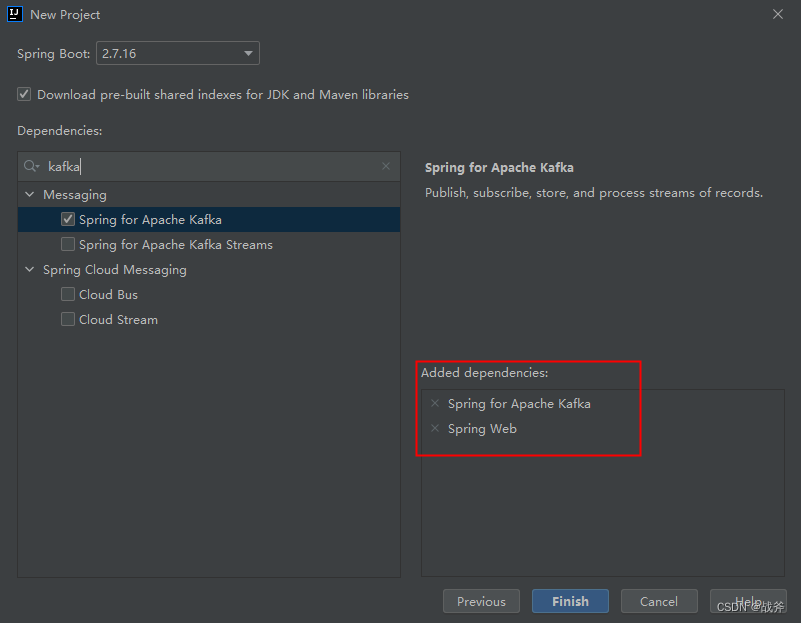Select the Messaging category label
The height and width of the screenshot is (623, 801).
(75, 195)
